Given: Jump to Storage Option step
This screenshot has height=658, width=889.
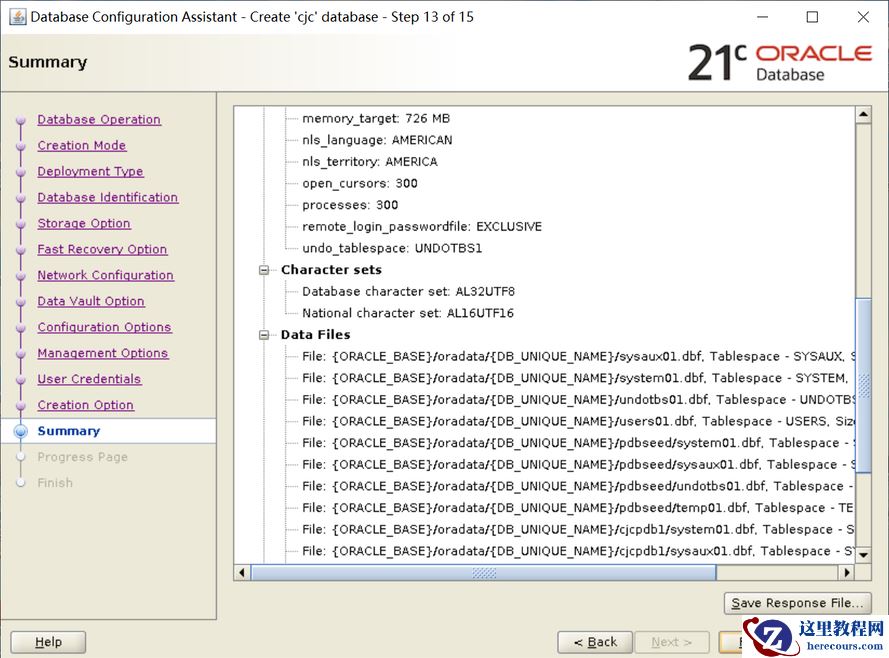Looking at the screenshot, I should (x=84, y=224).
